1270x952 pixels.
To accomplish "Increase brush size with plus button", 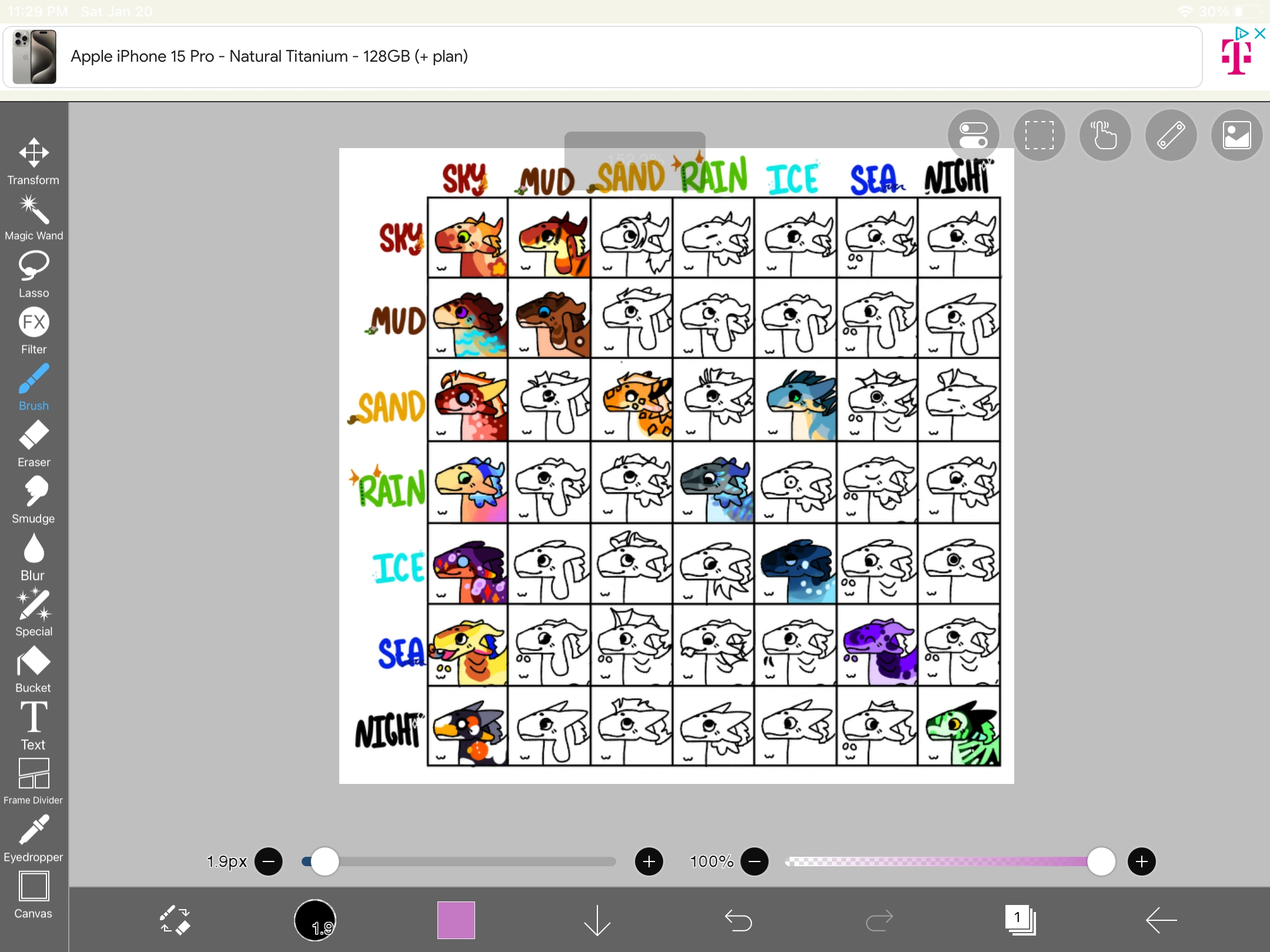I will pyautogui.click(x=649, y=862).
